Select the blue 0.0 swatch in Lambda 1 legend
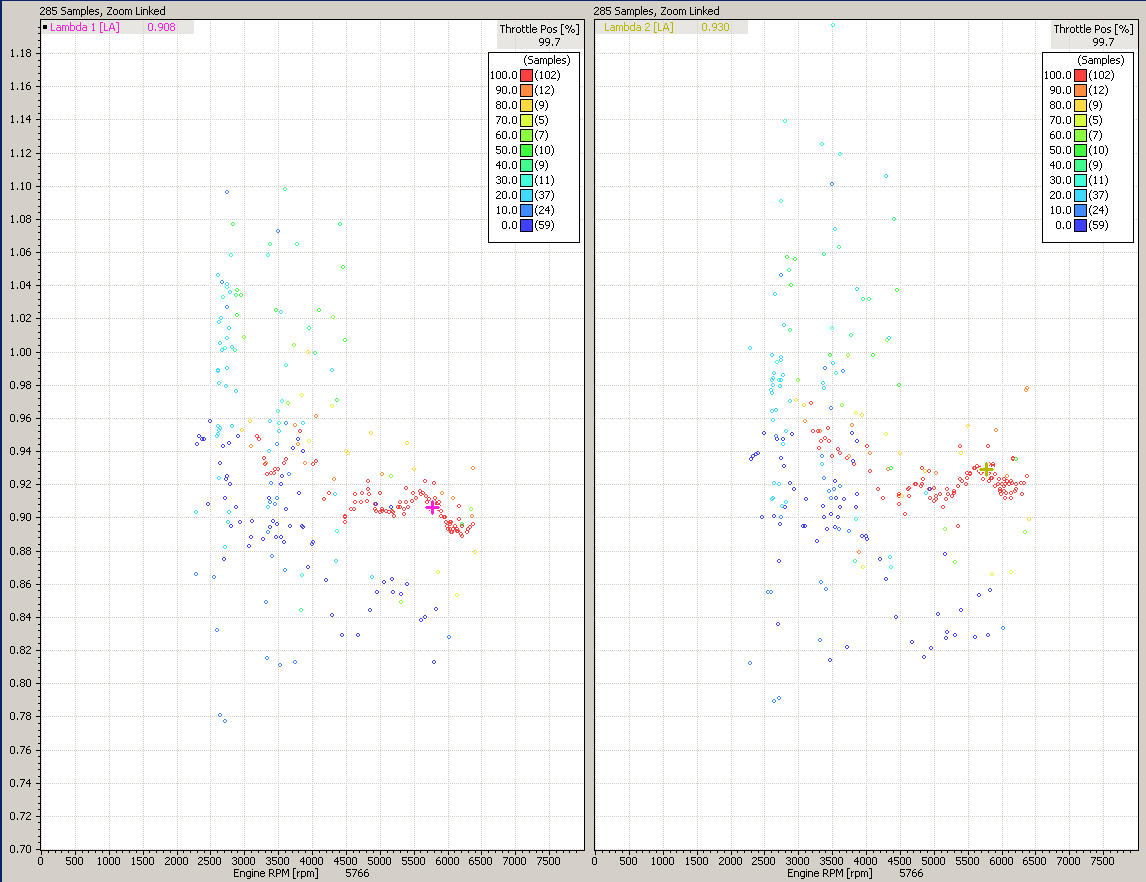Screen dimensions: 1146x882 coord(526,225)
